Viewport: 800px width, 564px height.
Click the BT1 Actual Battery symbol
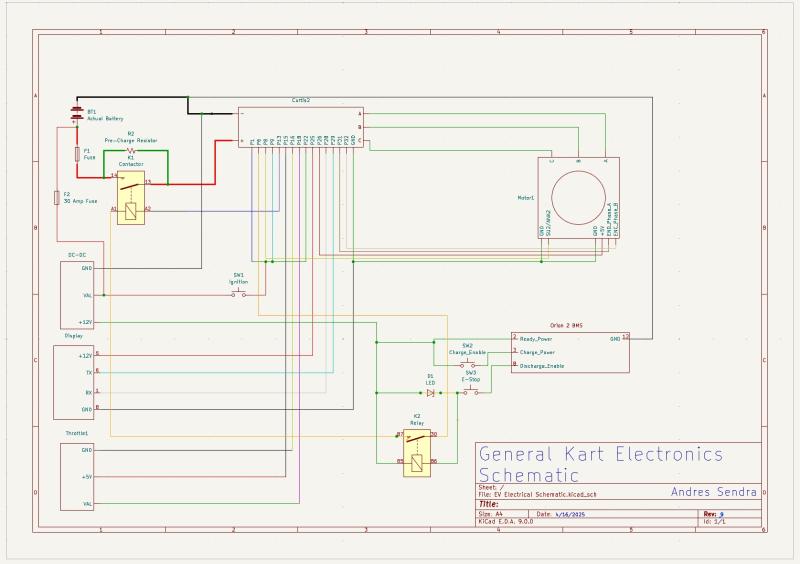(76, 114)
